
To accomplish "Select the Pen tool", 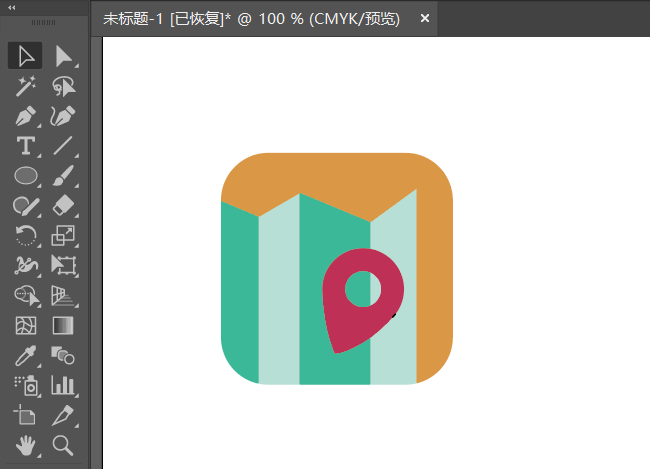I will [x=25, y=116].
